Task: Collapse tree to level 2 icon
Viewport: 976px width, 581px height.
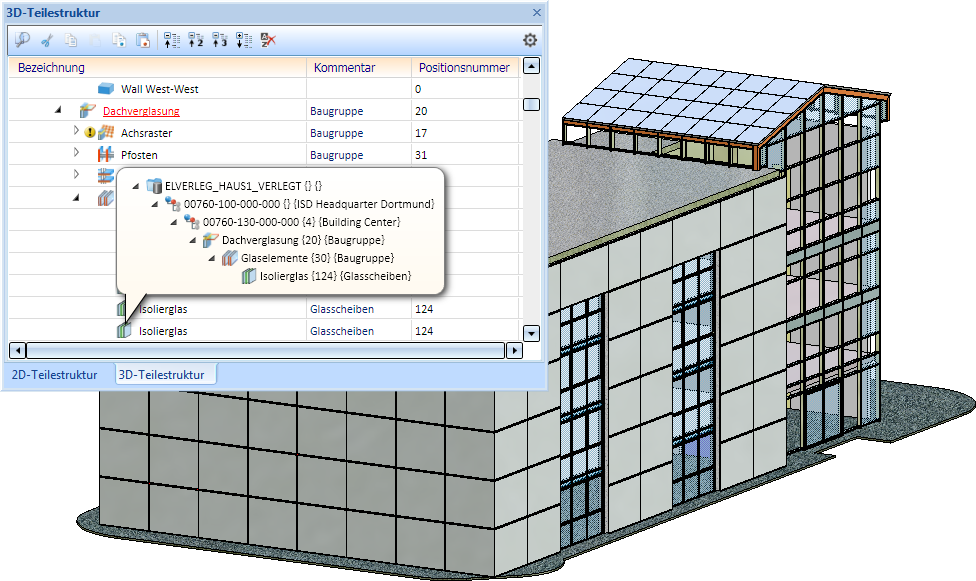Action: coord(196,40)
